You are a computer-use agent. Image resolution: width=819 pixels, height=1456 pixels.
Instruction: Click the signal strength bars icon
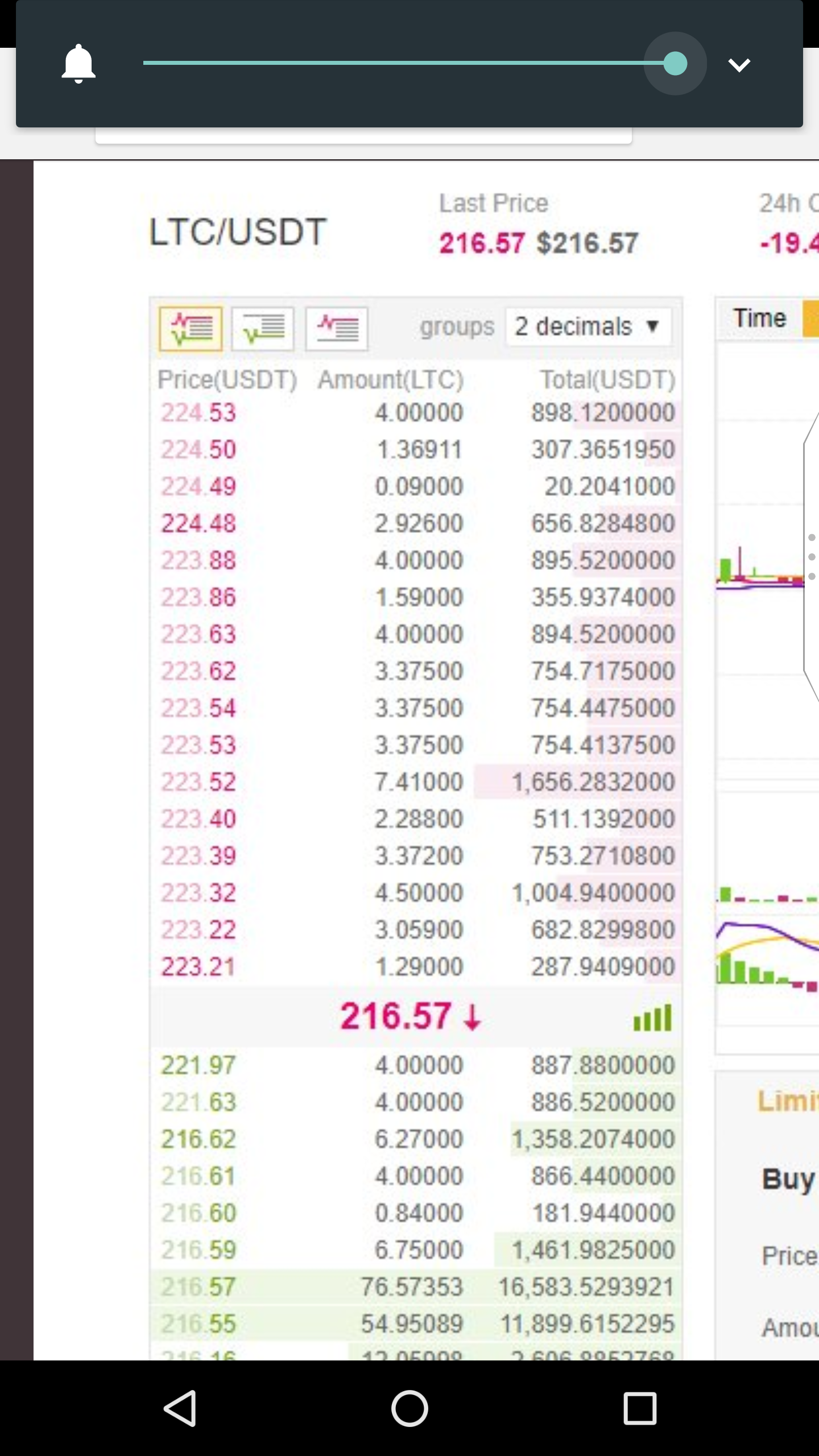652,1017
